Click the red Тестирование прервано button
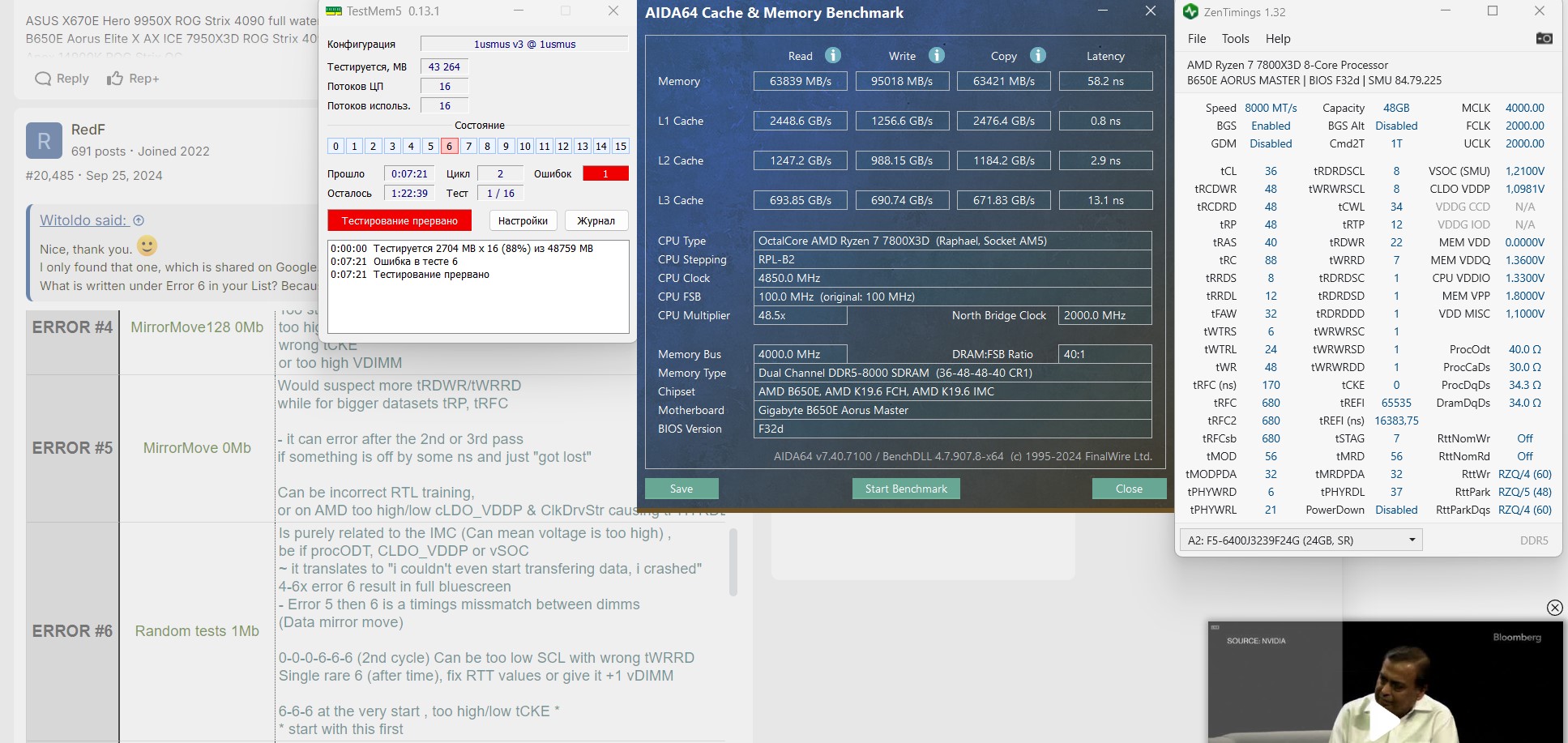This screenshot has width=1568, height=743. coord(399,220)
